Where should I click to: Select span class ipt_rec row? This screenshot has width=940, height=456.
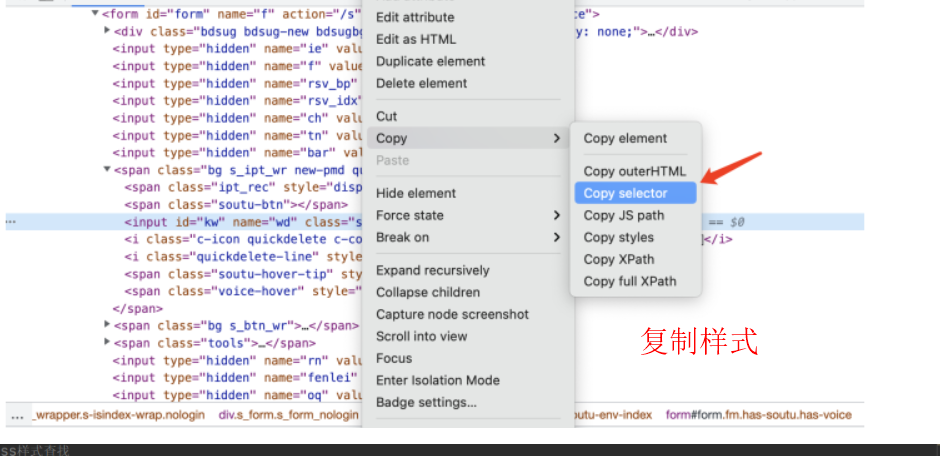point(243,188)
